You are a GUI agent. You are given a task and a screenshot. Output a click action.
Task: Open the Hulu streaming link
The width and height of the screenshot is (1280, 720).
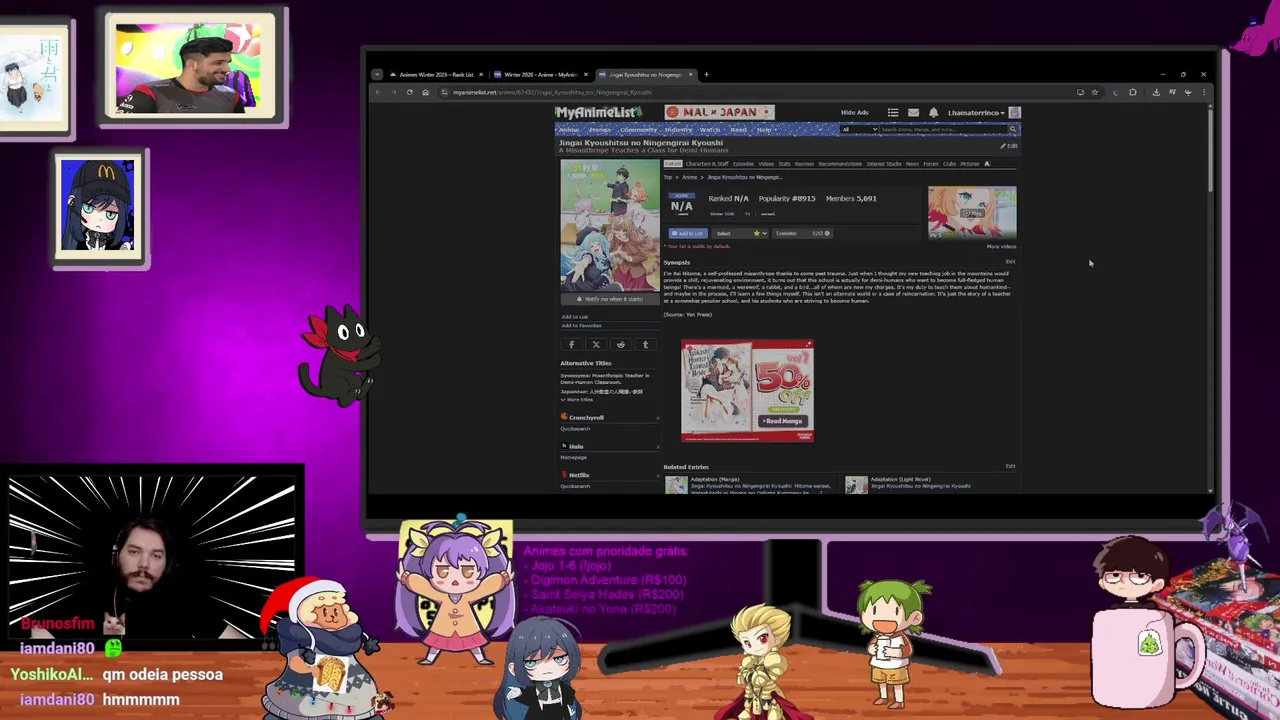(575, 446)
